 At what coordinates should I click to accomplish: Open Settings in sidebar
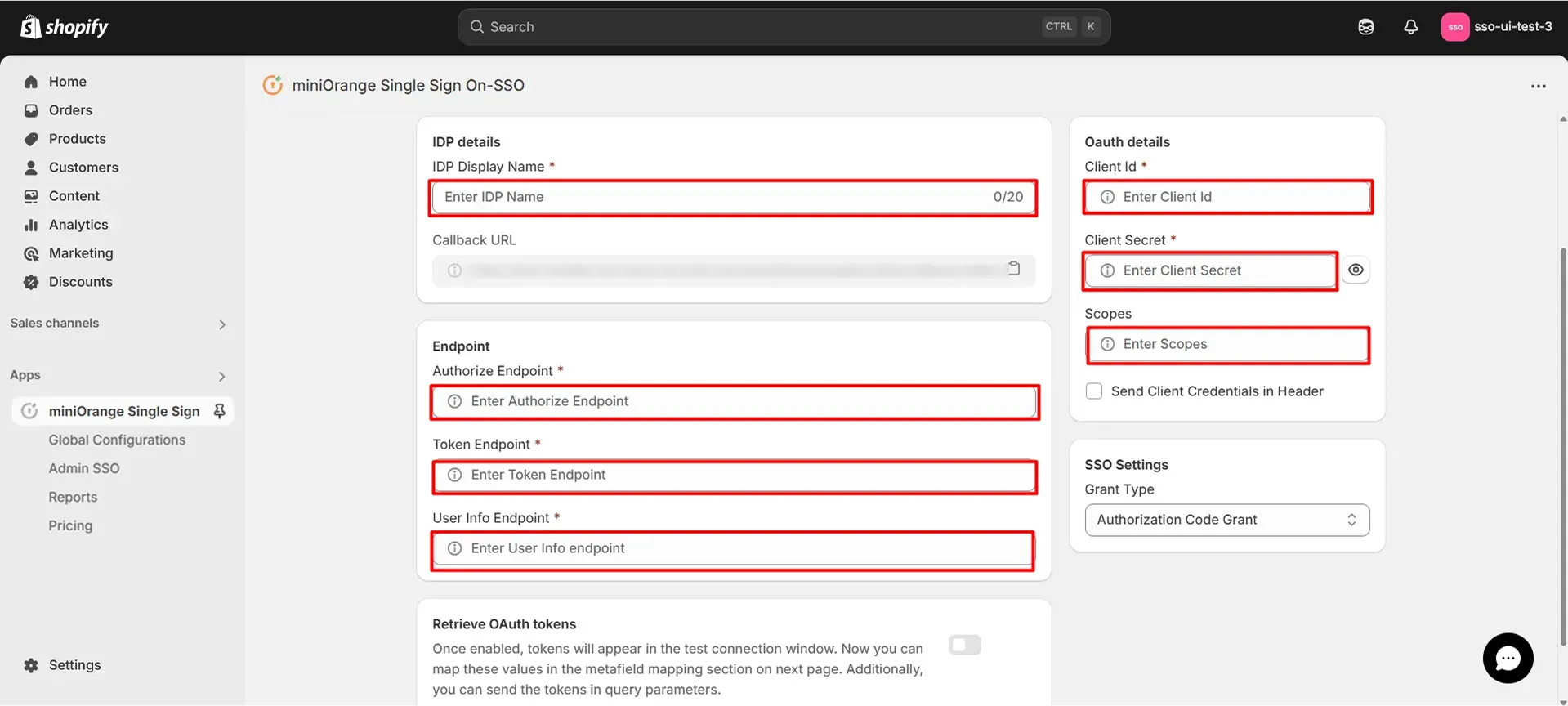click(x=74, y=665)
